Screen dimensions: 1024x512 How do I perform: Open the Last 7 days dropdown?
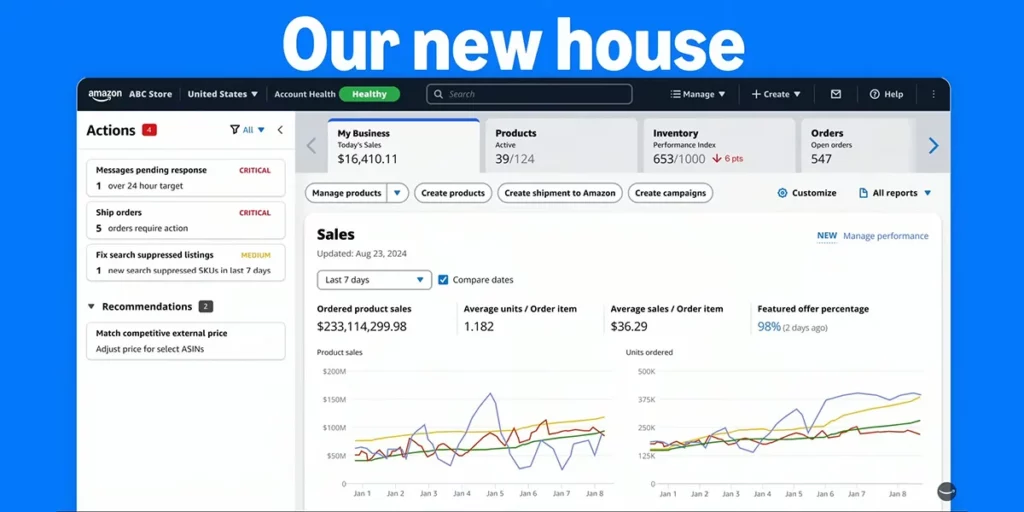(x=374, y=280)
